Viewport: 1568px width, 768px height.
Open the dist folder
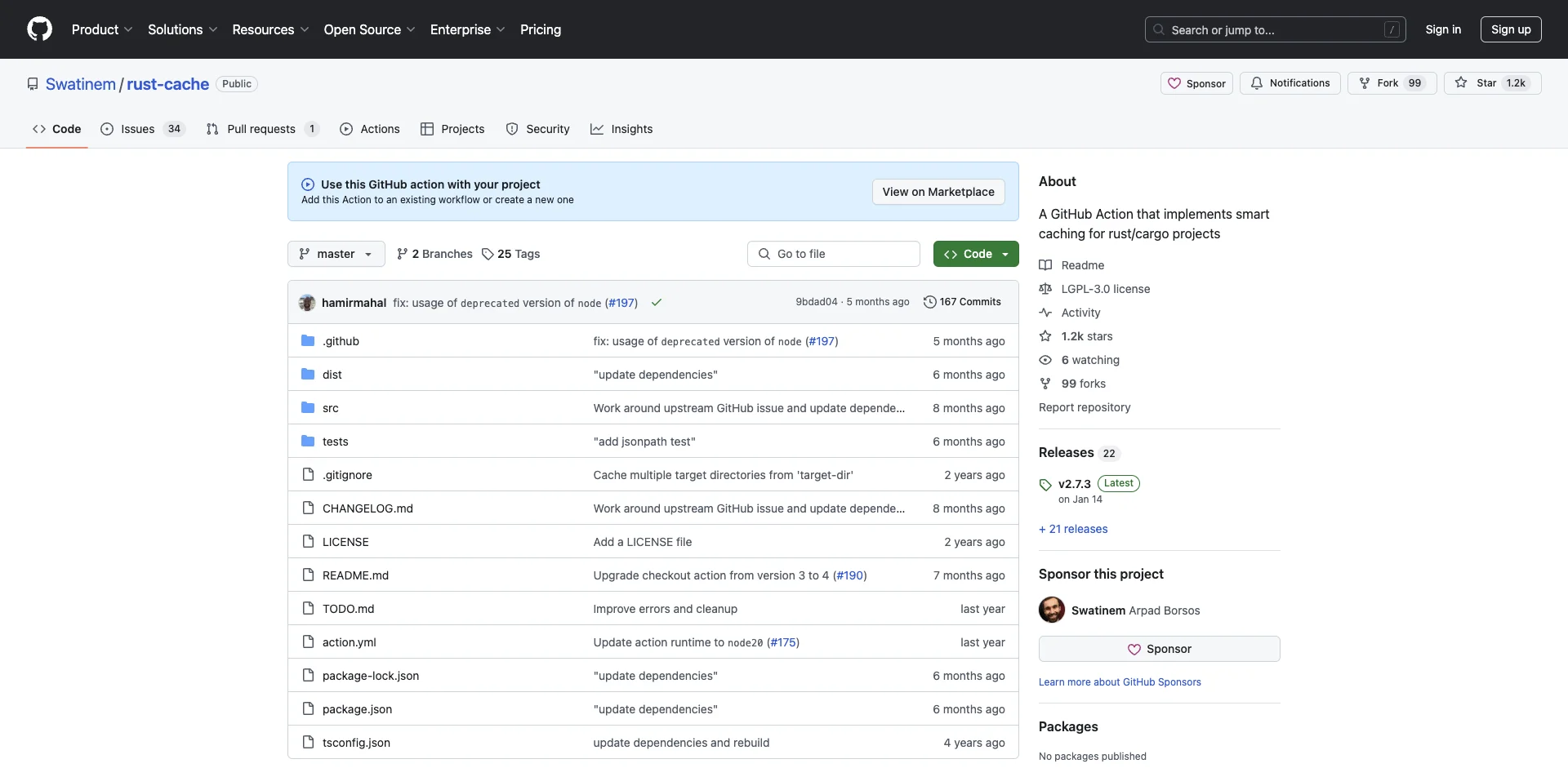(x=332, y=375)
